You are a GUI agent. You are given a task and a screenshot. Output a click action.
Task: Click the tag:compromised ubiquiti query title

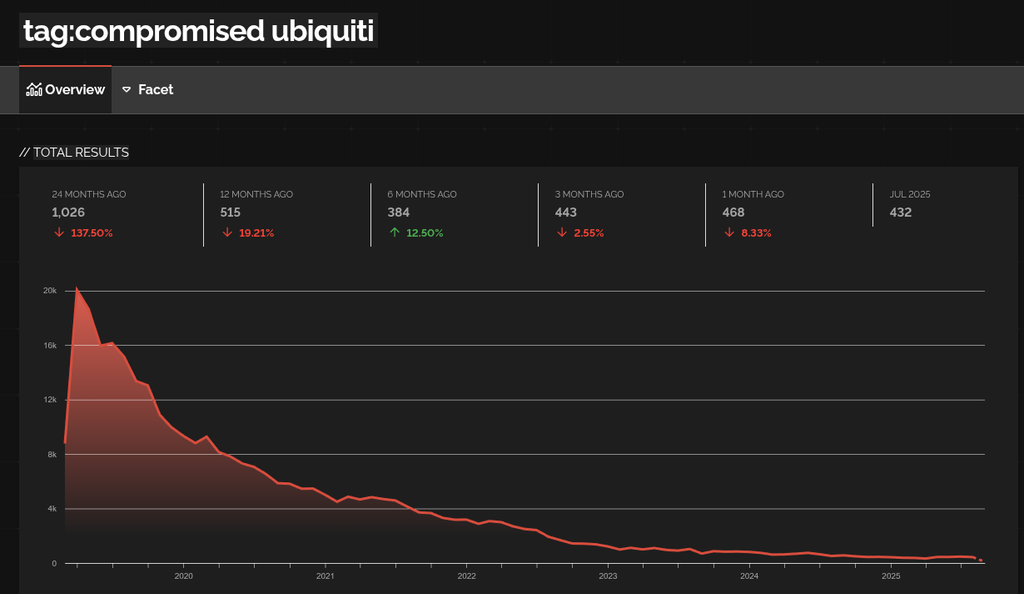coord(198,31)
